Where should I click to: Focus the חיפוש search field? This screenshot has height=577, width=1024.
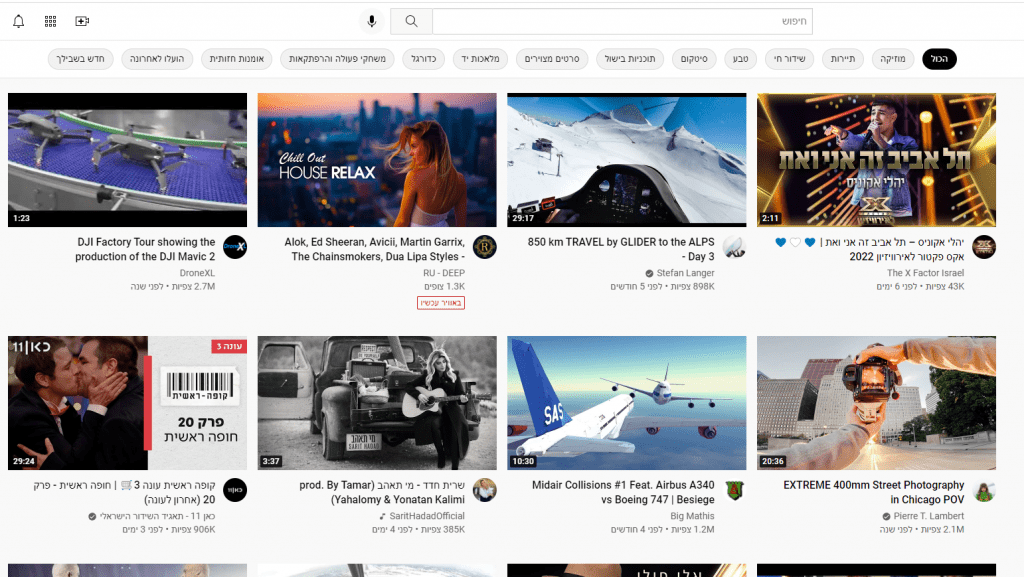[x=622, y=21]
